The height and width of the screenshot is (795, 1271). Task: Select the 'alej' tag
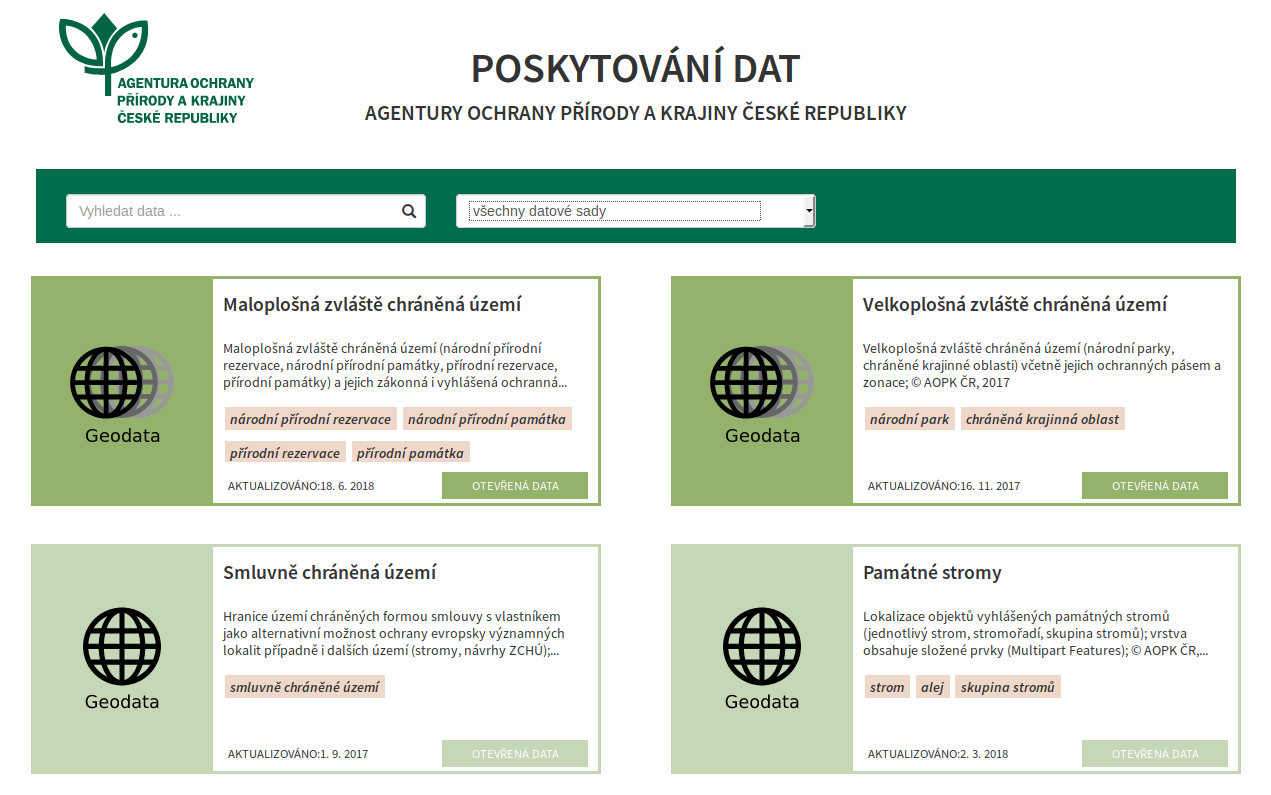pyautogui.click(x=933, y=687)
